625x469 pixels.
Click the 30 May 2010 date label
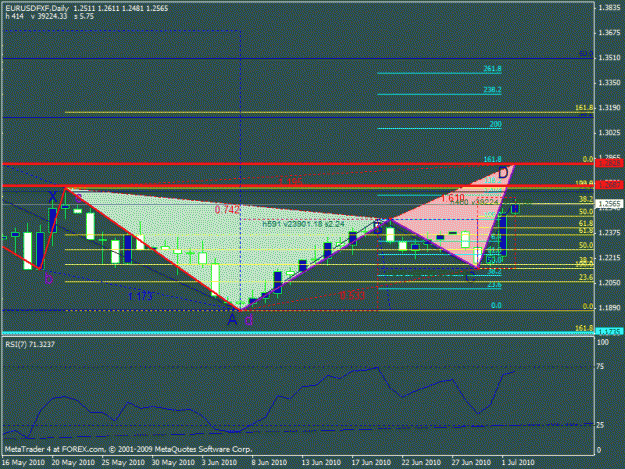[173, 462]
